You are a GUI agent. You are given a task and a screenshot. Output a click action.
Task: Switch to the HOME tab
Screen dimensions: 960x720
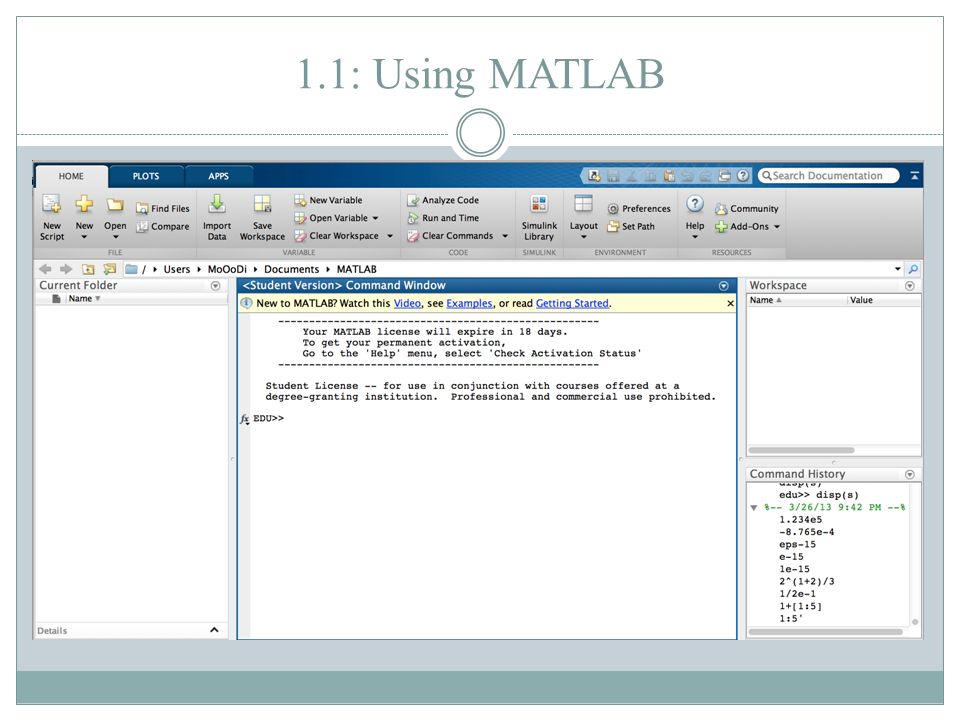71,176
